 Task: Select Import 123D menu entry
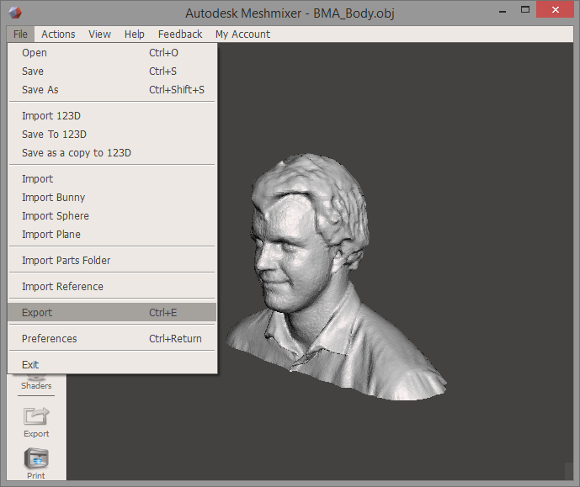(x=112, y=116)
